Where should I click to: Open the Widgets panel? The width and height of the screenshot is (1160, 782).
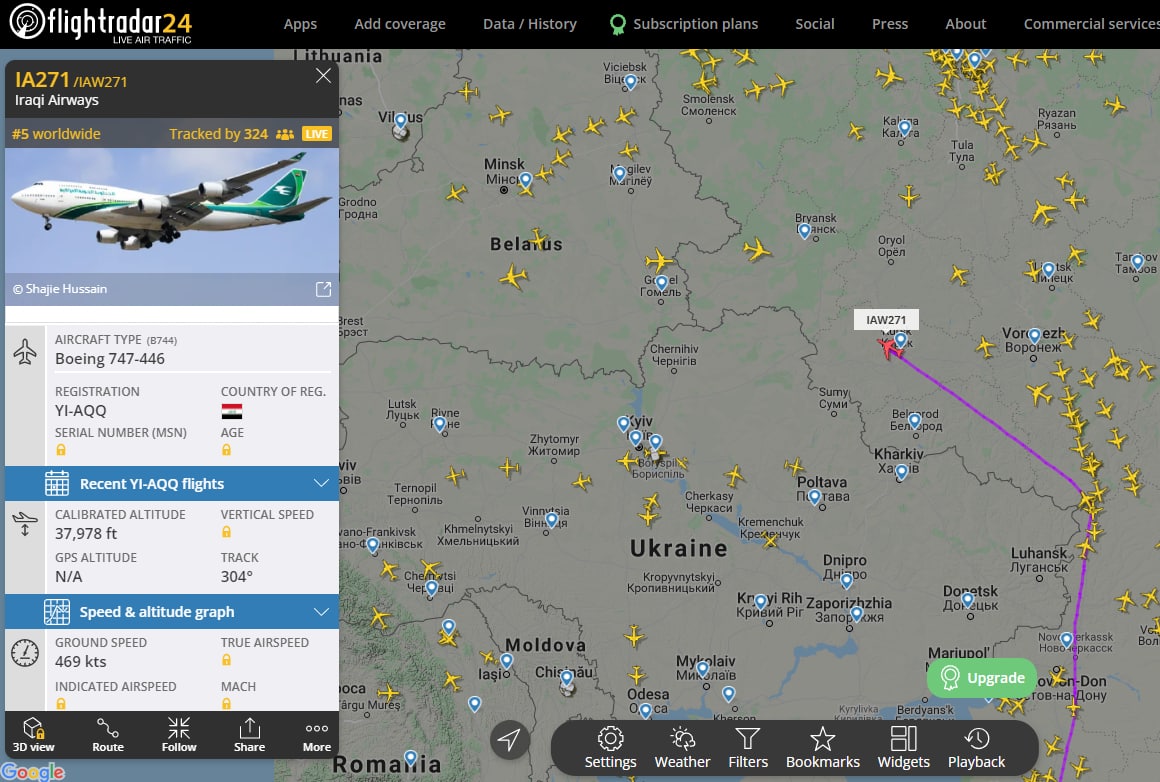(903, 747)
